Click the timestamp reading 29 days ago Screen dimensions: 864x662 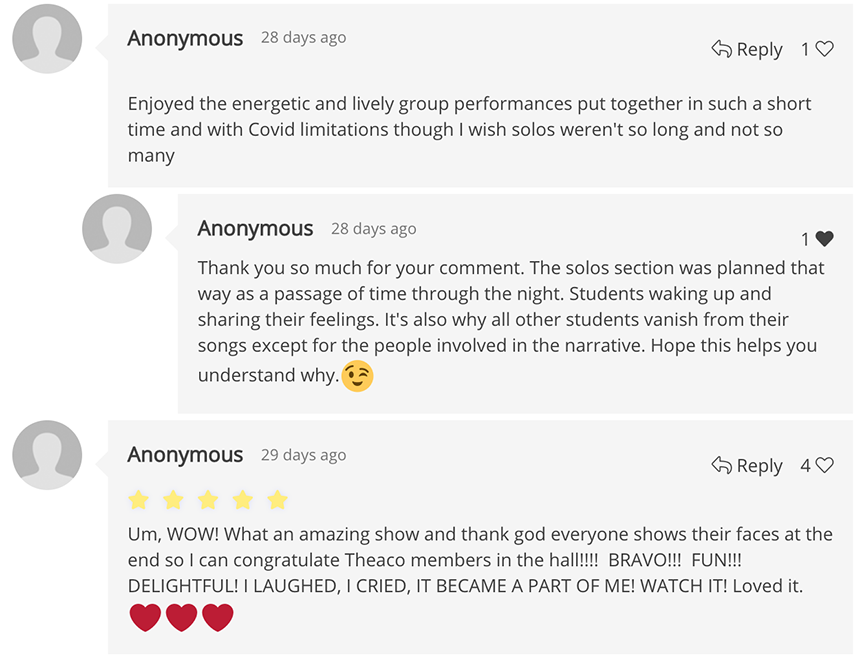coord(303,454)
